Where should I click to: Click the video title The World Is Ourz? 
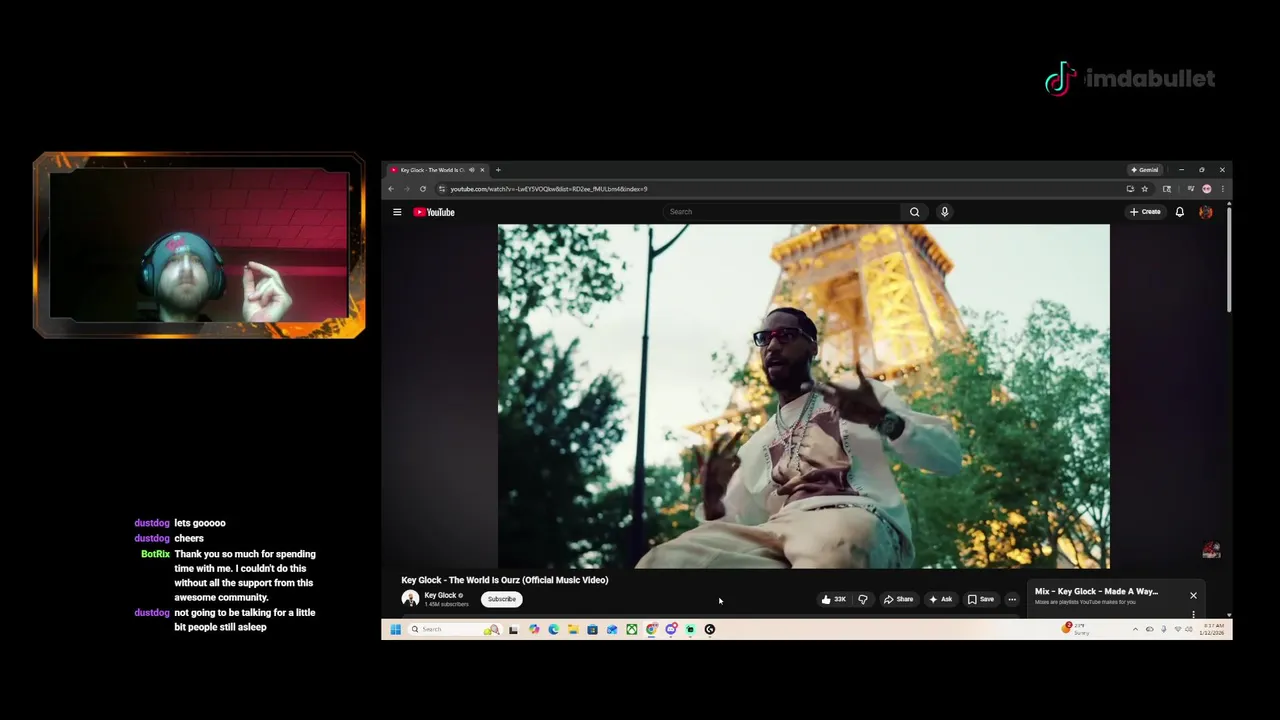[505, 580]
